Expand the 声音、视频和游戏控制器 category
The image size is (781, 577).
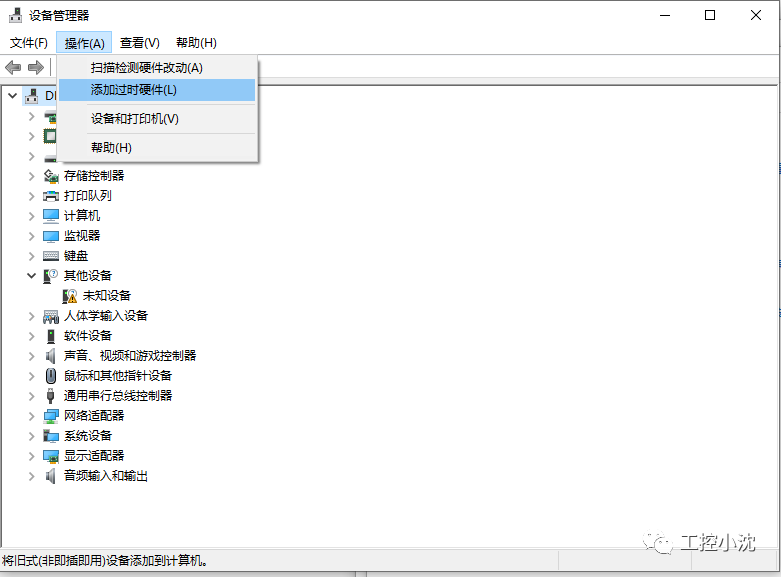[x=31, y=356]
